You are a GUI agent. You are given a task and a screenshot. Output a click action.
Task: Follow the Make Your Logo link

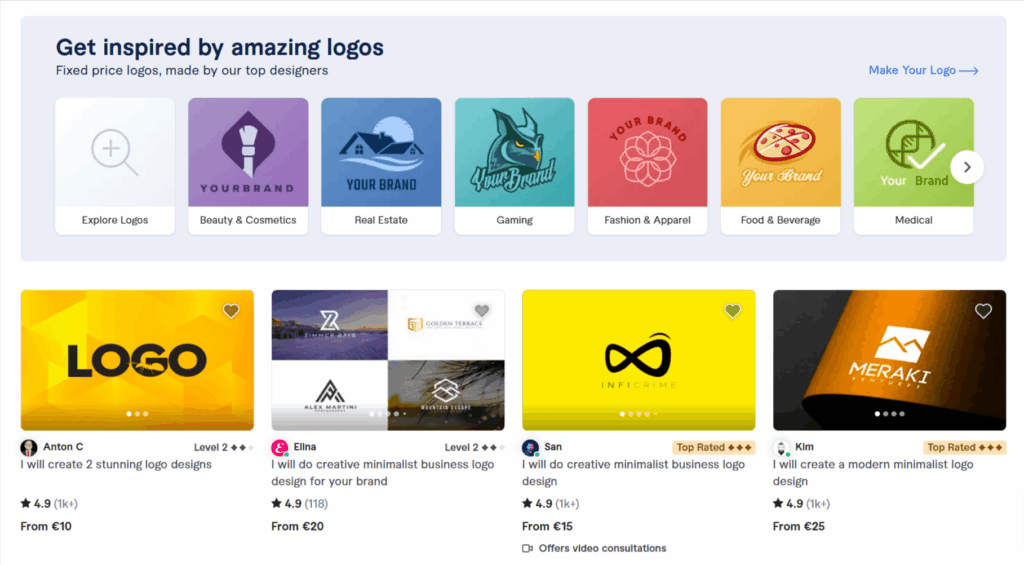(x=923, y=70)
